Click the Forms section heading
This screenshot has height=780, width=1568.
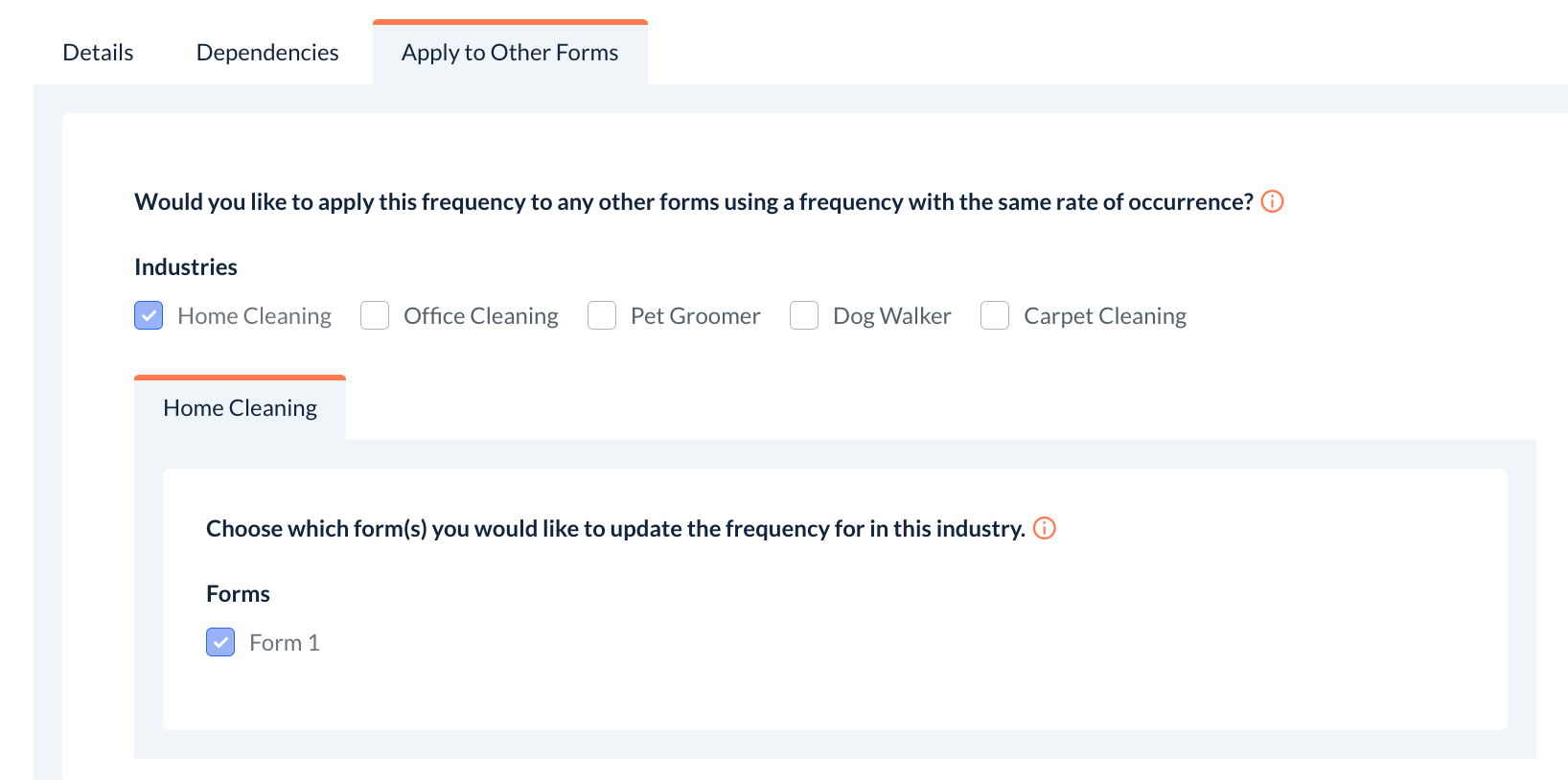(238, 594)
